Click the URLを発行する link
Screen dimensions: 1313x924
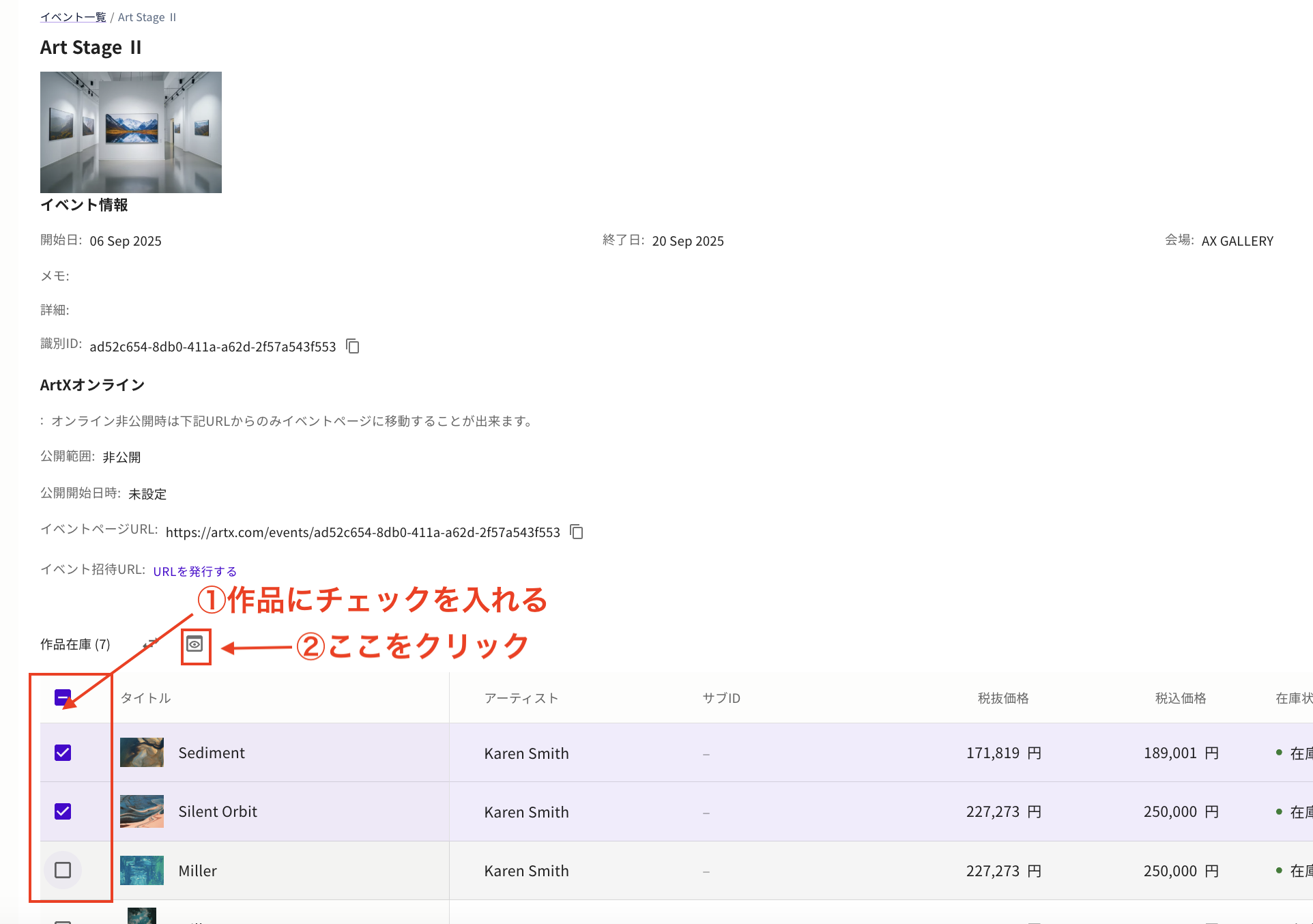click(195, 571)
